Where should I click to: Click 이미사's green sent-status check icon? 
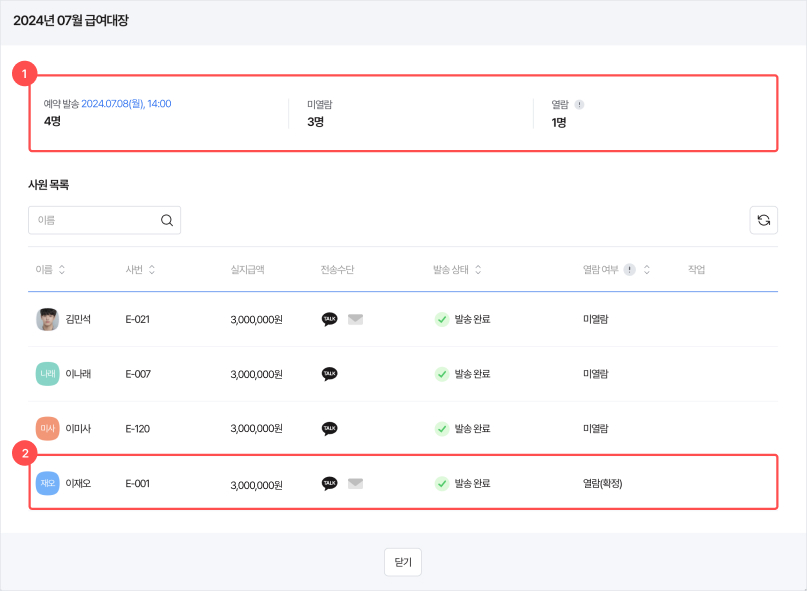coord(441,429)
